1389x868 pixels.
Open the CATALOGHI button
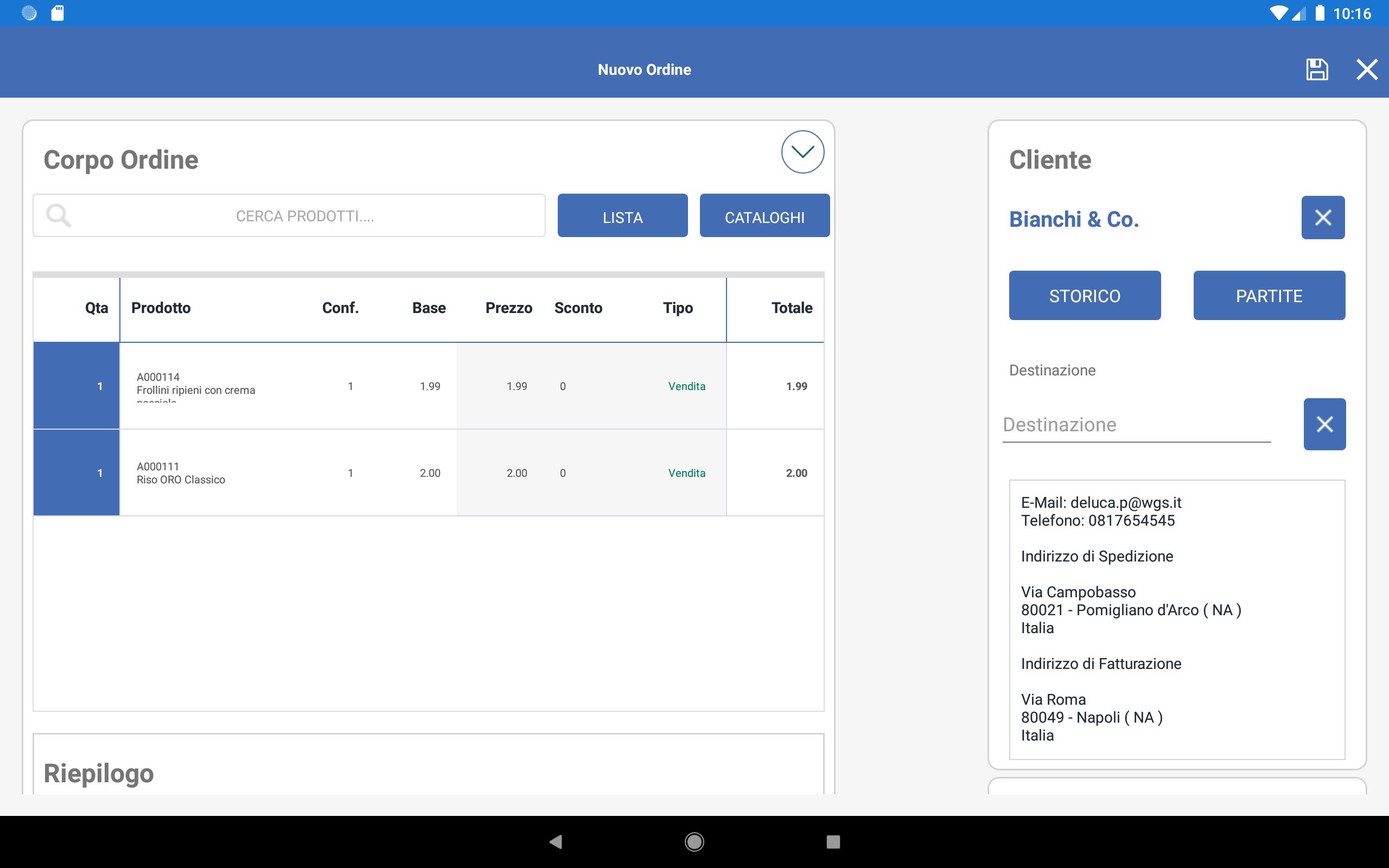[764, 216]
